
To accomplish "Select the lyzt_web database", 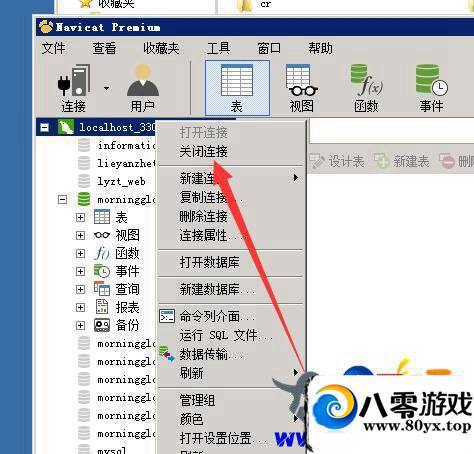I will pyautogui.click(x=121, y=181).
